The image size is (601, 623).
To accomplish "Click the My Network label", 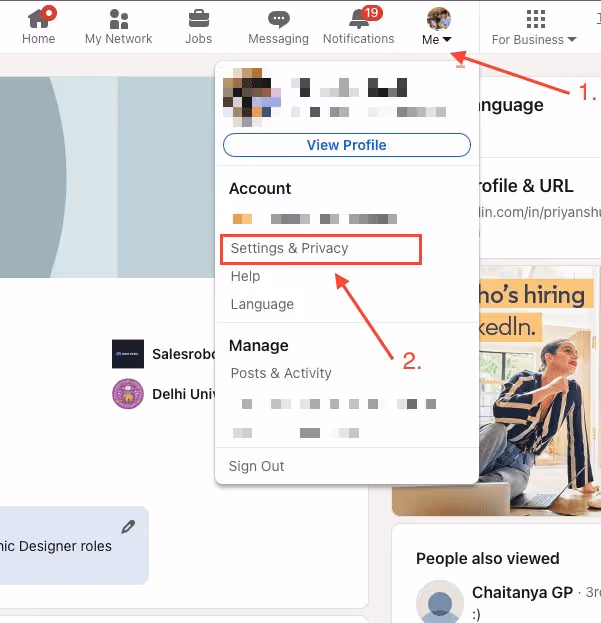I will pyautogui.click(x=118, y=39).
